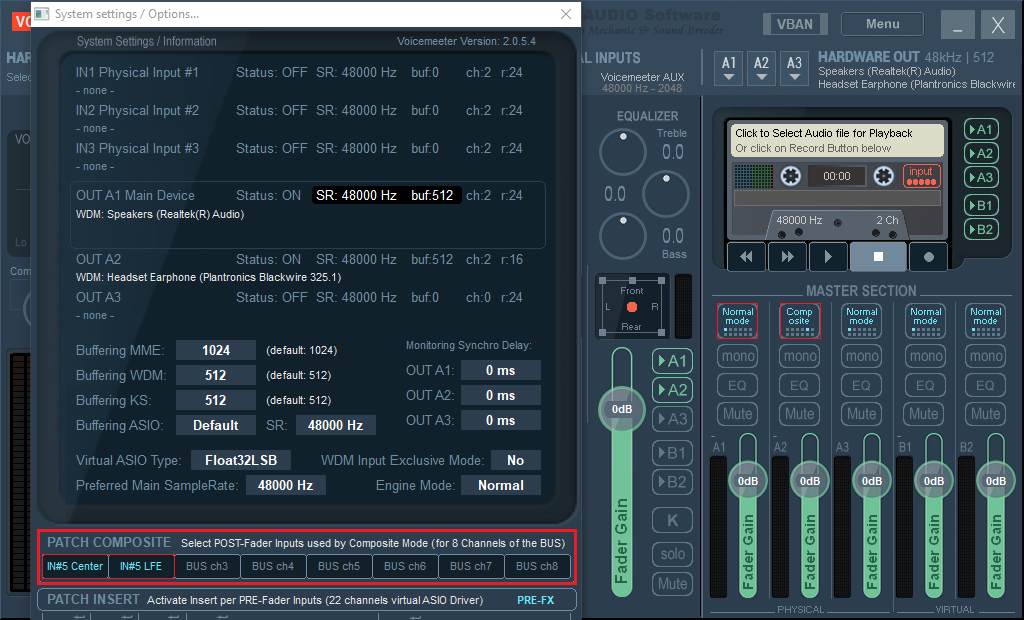Mute the virtual input strip
Image resolution: width=1024 pixels, height=620 pixels.
[x=672, y=583]
